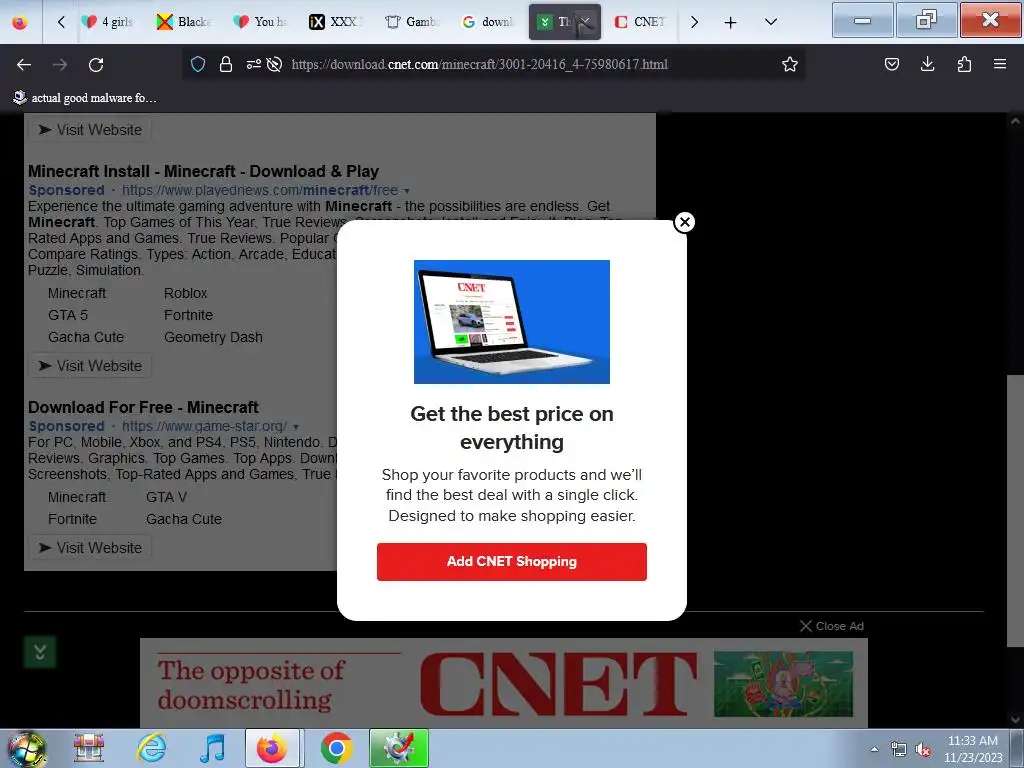The image size is (1024, 768).
Task: Switch to the '4 girls' tab
Action: 108,22
